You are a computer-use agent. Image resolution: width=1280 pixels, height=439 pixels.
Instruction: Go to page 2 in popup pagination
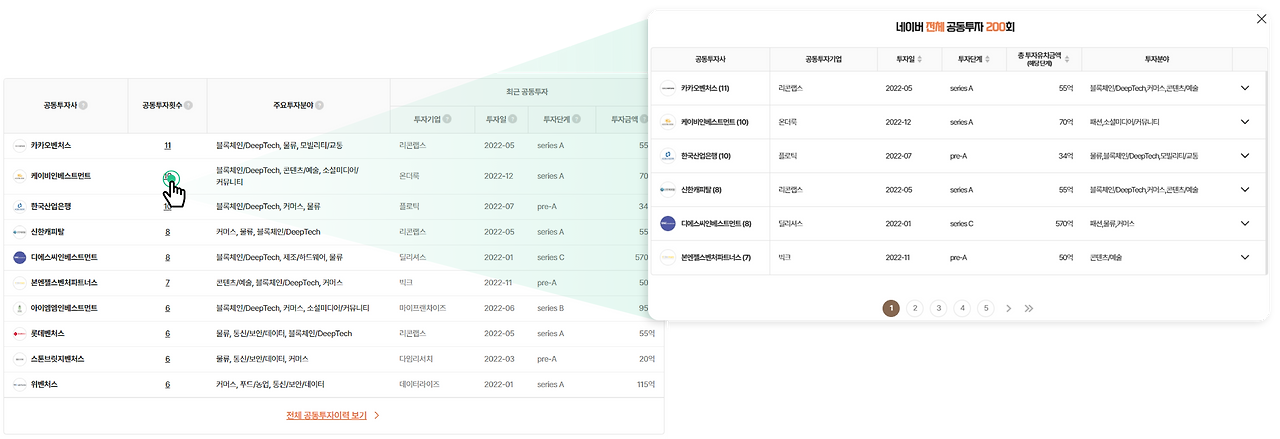click(x=914, y=308)
